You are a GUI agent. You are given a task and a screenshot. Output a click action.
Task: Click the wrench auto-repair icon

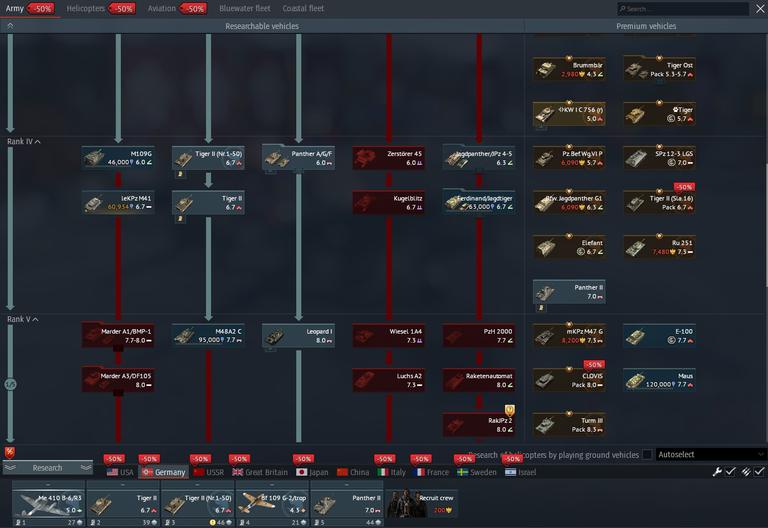(x=717, y=472)
